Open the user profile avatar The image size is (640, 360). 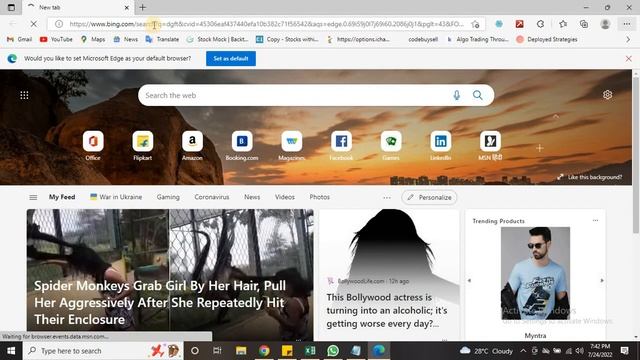pos(605,24)
